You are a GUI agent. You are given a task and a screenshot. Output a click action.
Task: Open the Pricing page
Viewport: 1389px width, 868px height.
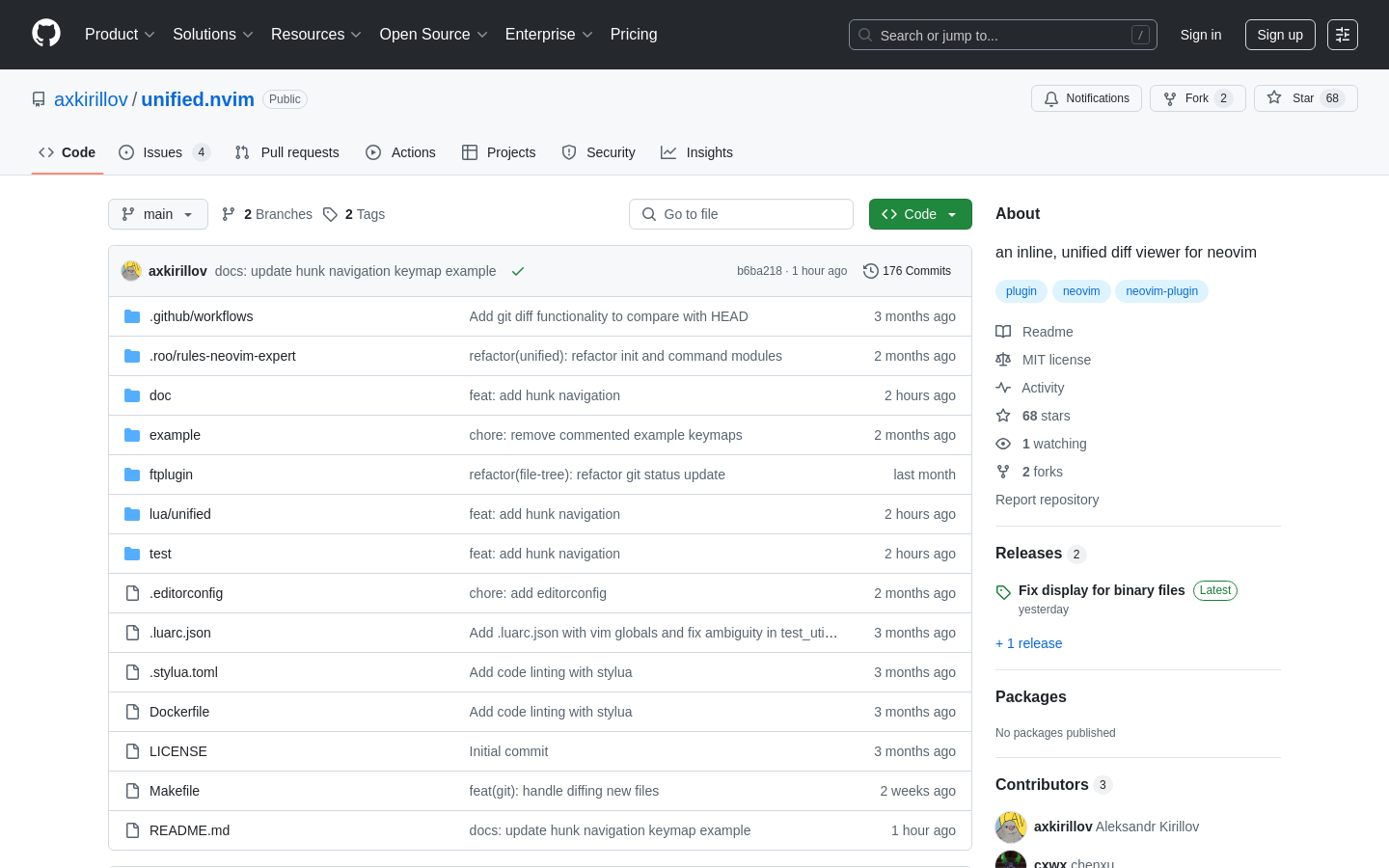point(634,35)
